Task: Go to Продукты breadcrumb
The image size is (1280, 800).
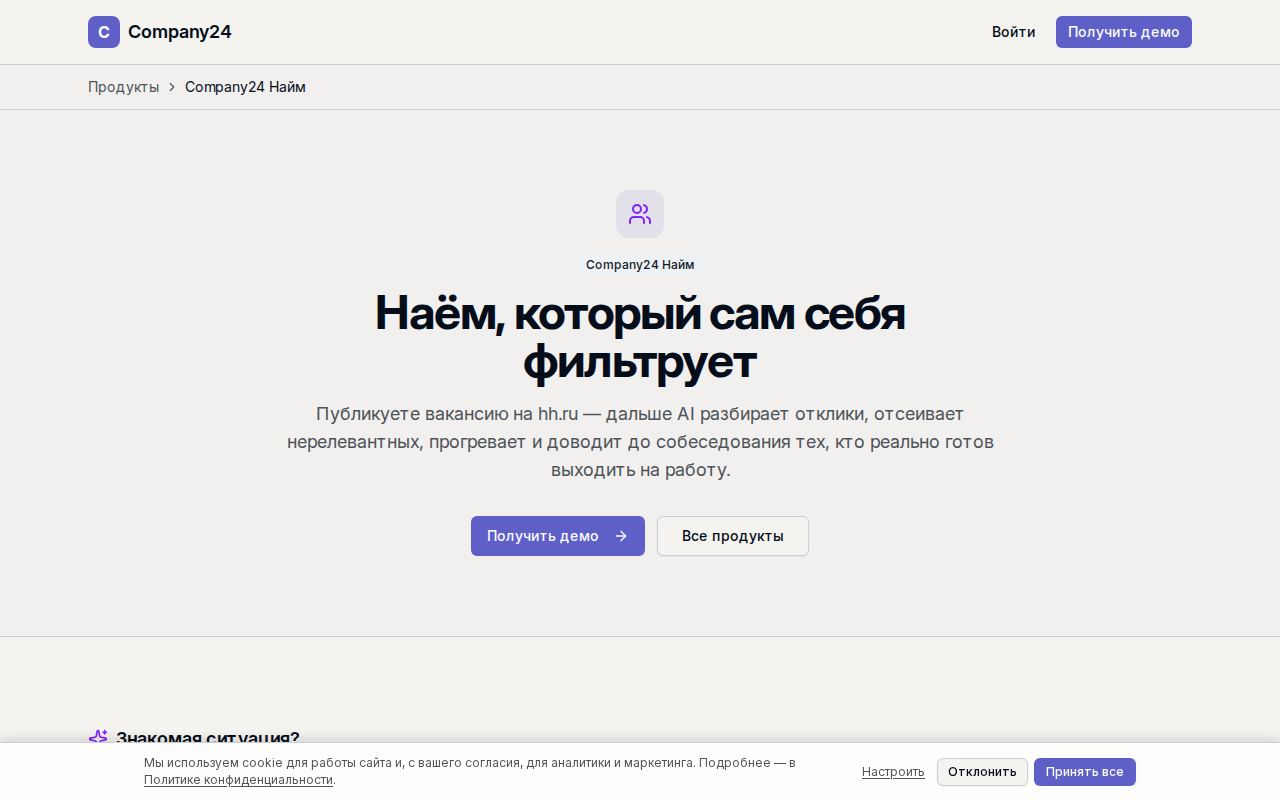Action: 123,87
